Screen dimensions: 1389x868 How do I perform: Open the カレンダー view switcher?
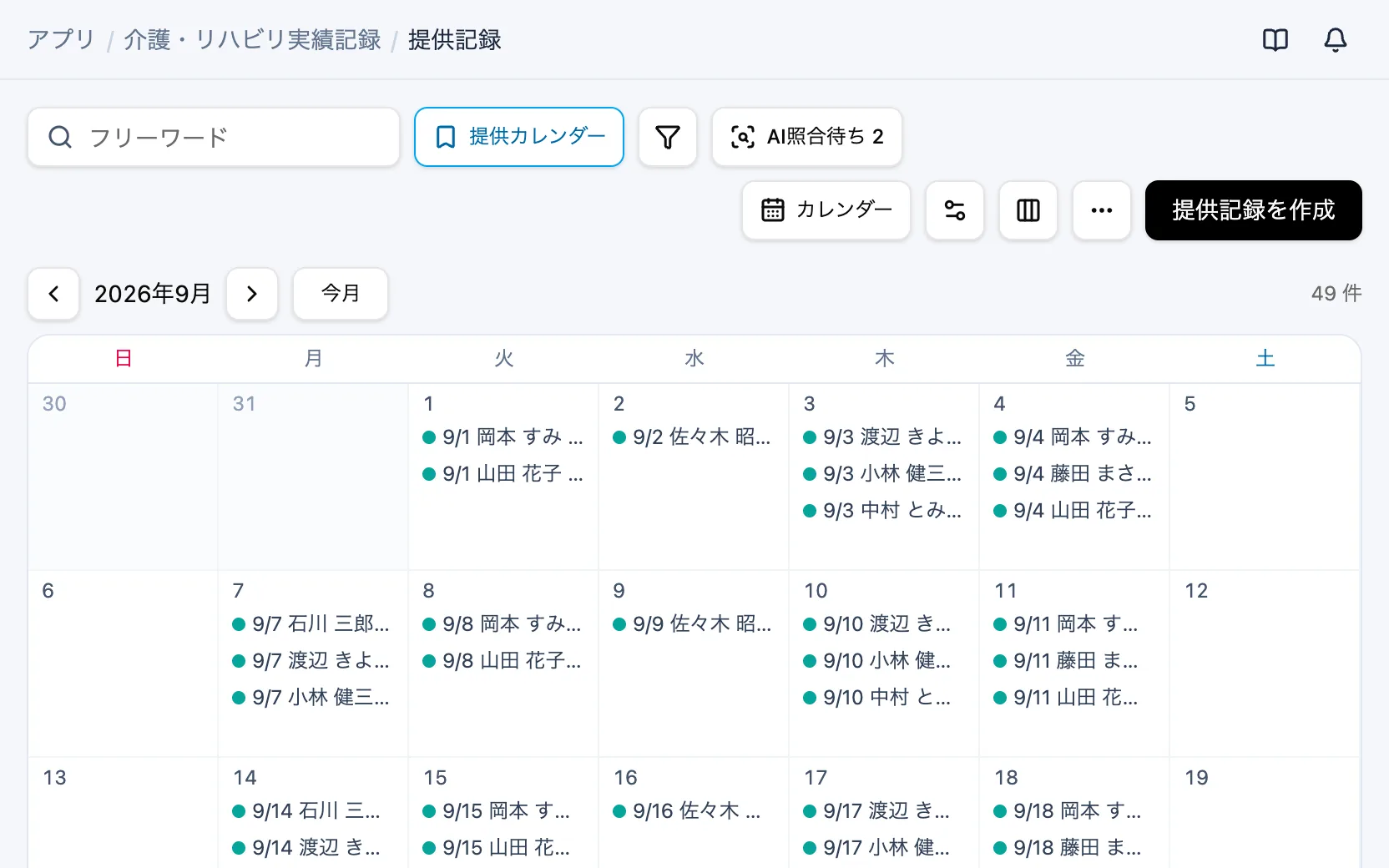826,210
